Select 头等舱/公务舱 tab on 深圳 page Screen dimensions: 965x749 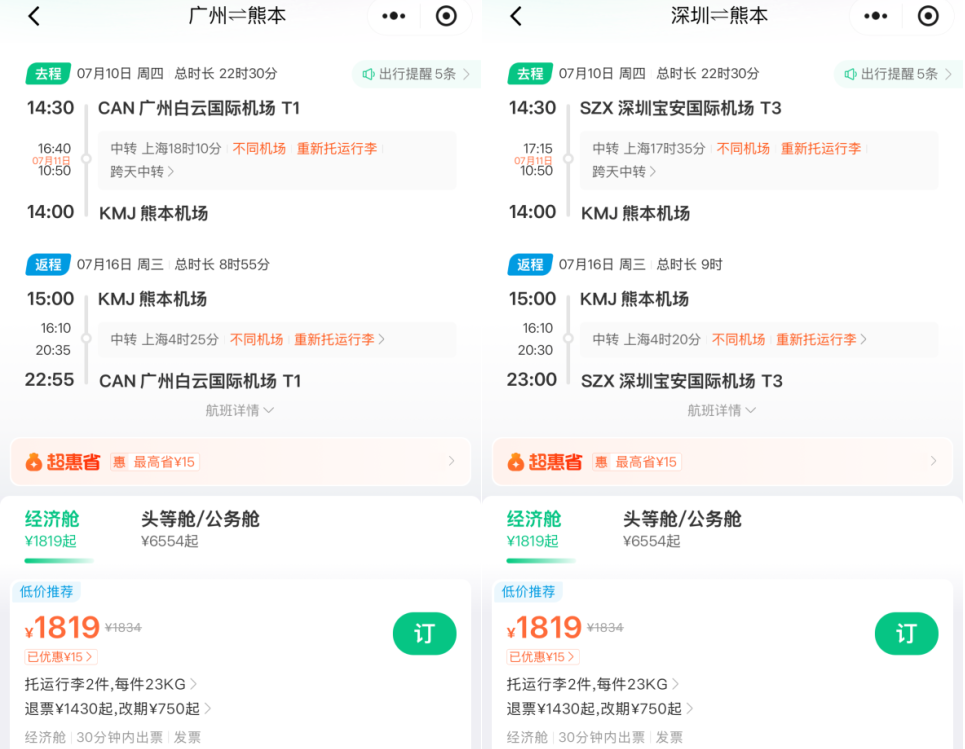click(x=682, y=529)
